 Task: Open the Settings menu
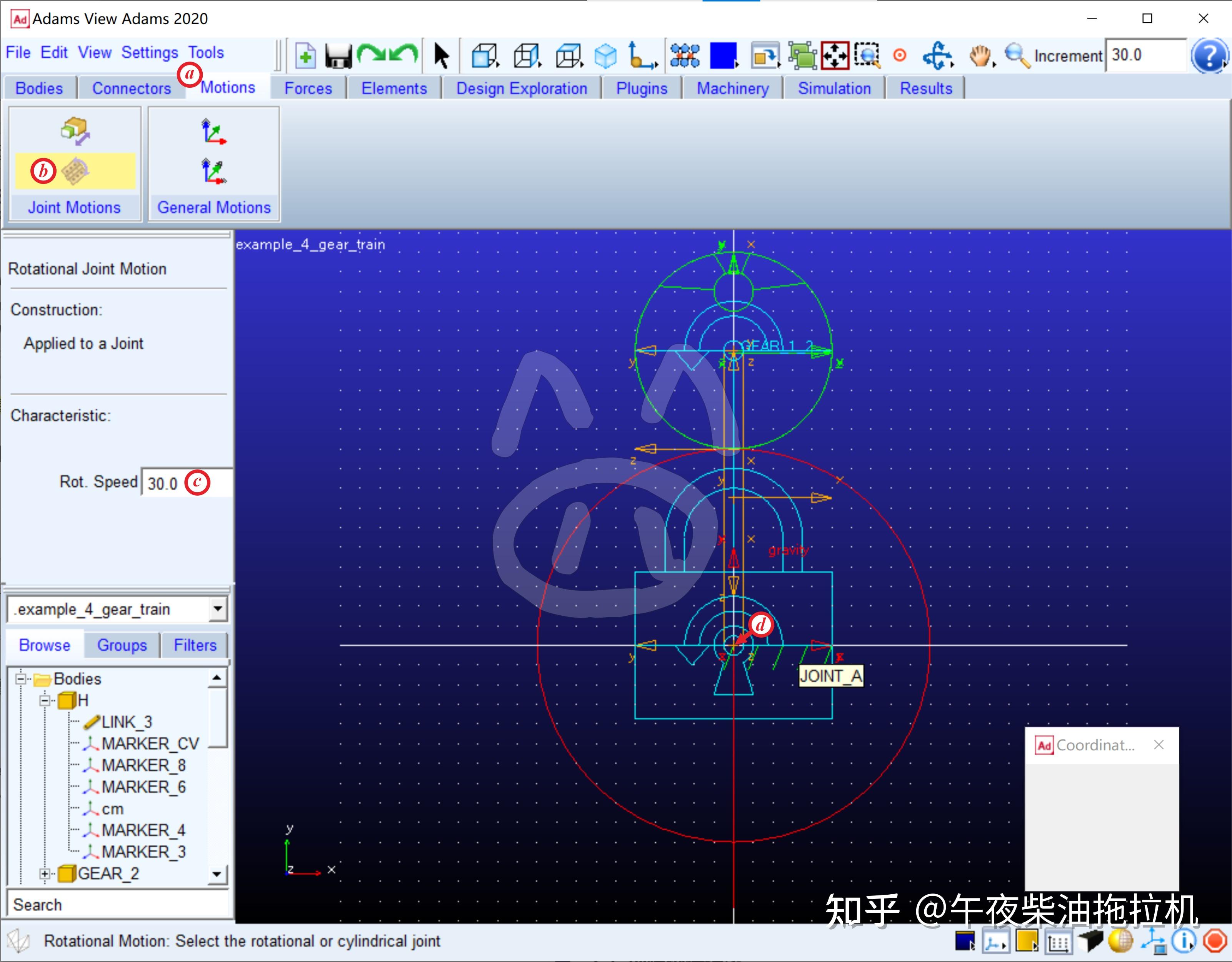tap(150, 52)
